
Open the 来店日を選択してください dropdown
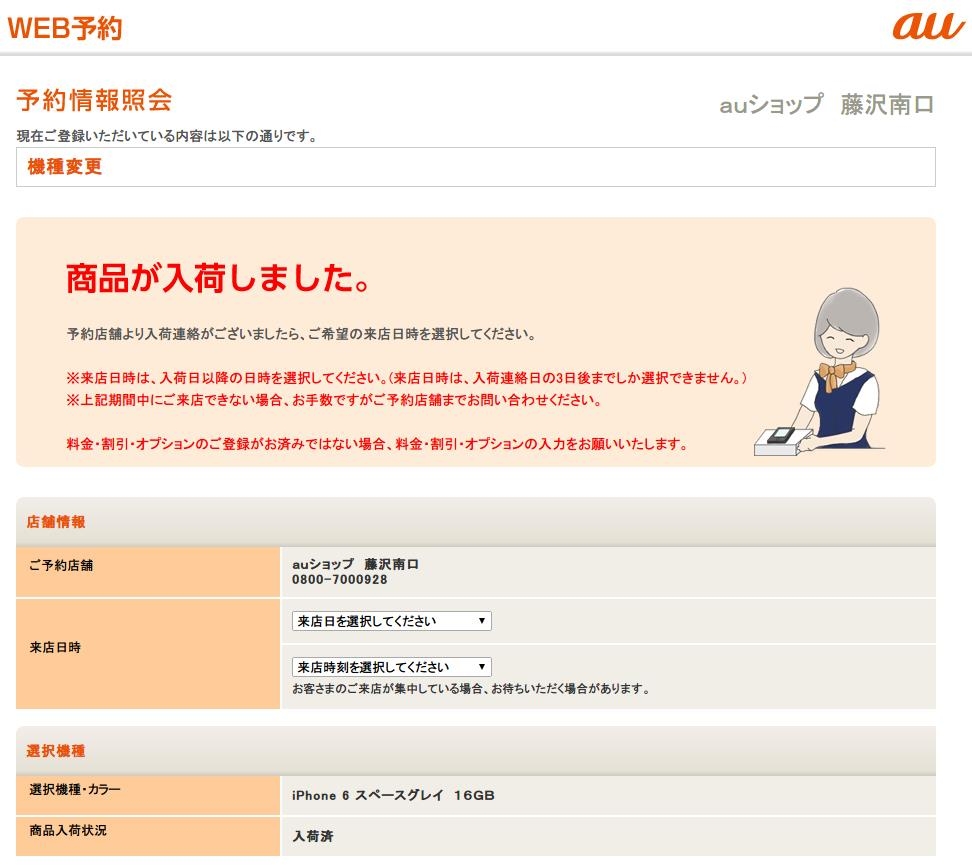(391, 621)
